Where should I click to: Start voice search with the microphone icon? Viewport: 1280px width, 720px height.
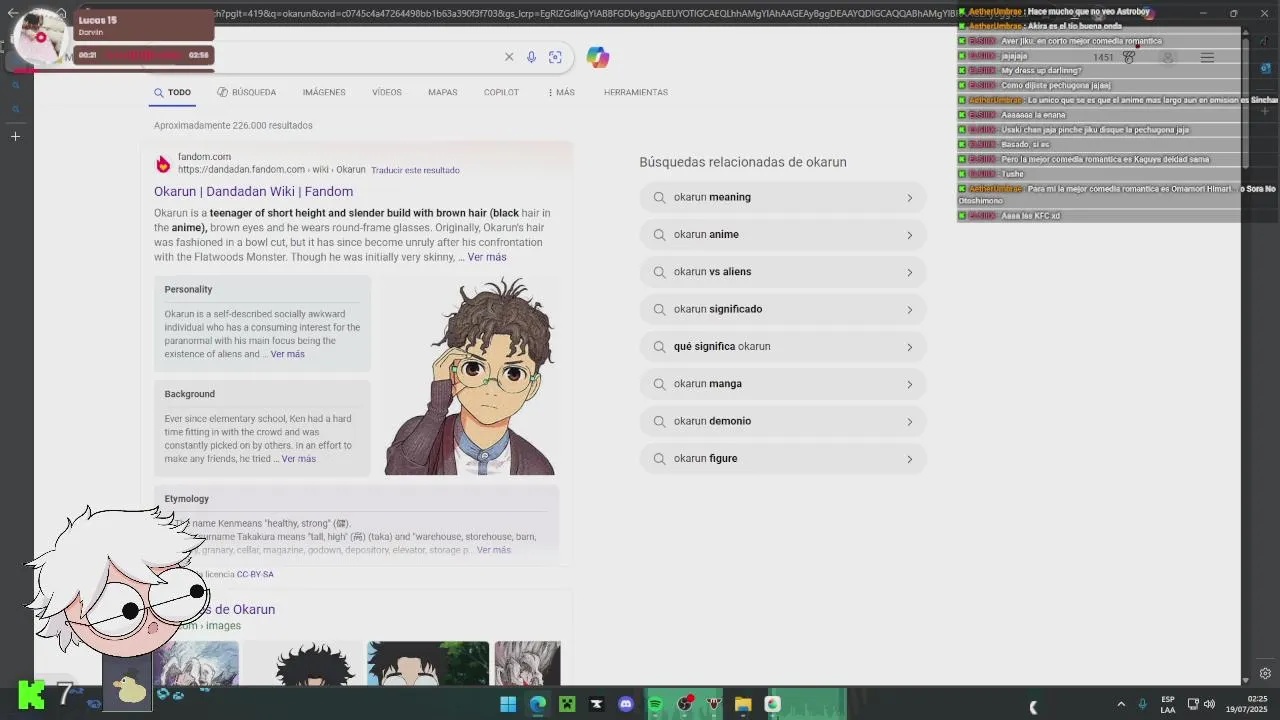pyautogui.click(x=531, y=57)
